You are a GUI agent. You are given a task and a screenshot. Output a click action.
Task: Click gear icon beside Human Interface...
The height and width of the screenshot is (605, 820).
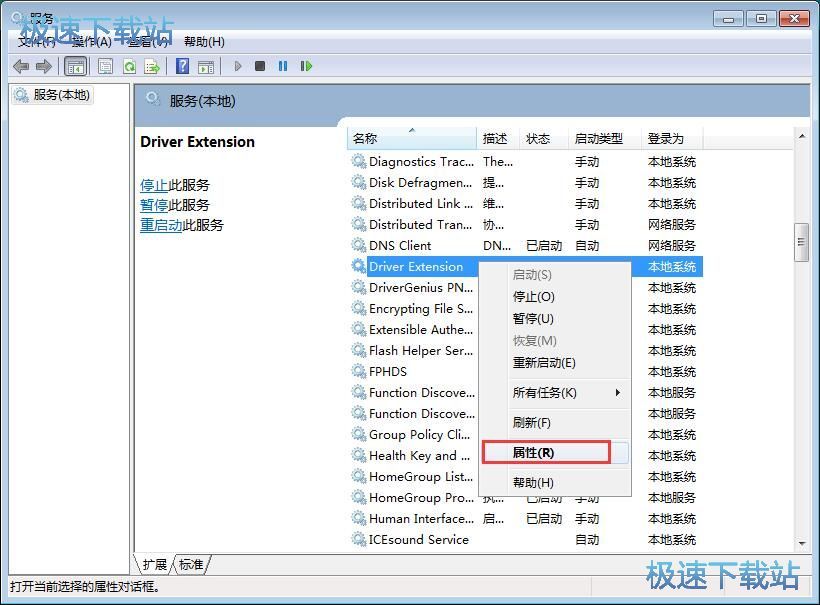pyautogui.click(x=358, y=518)
